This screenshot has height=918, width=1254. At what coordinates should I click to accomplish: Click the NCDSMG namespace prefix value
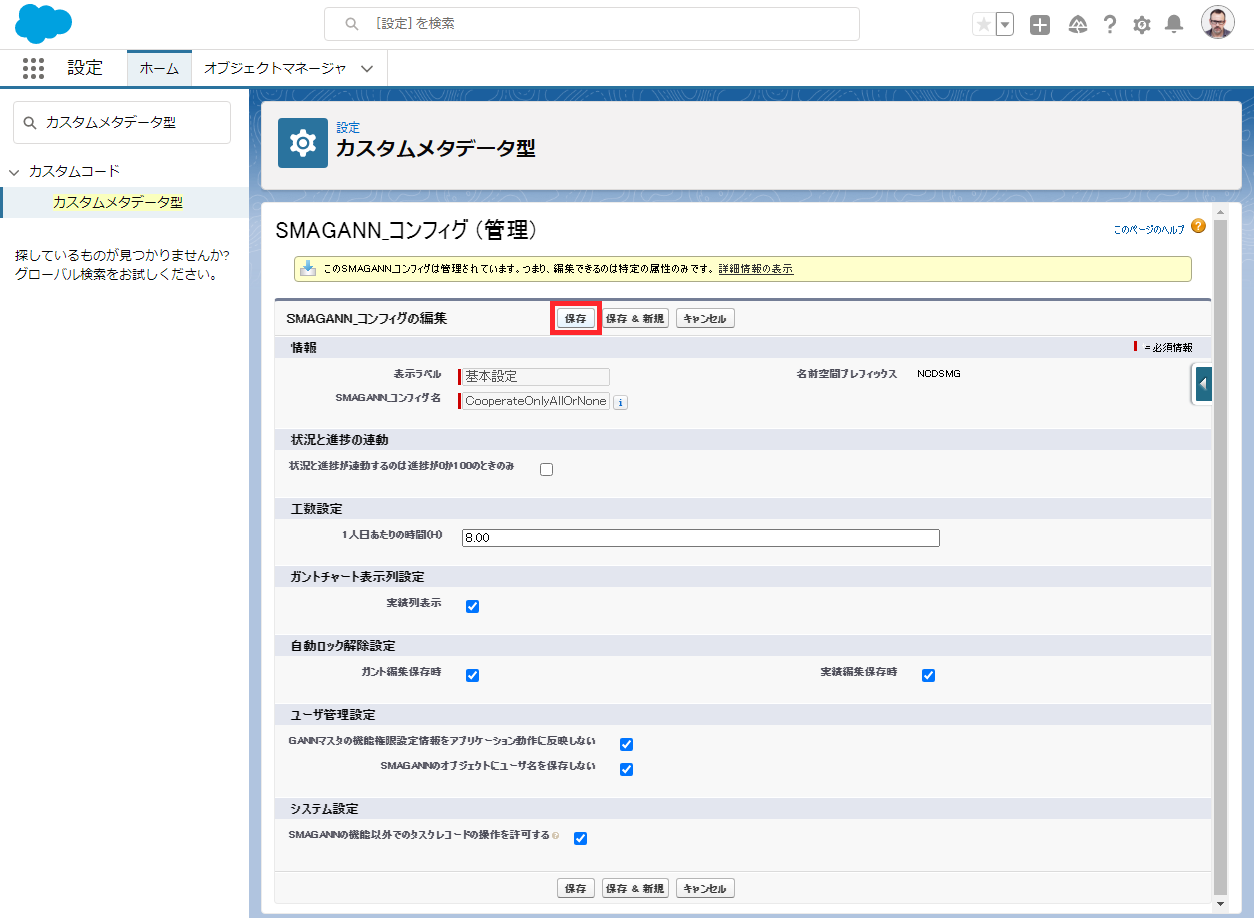point(939,374)
